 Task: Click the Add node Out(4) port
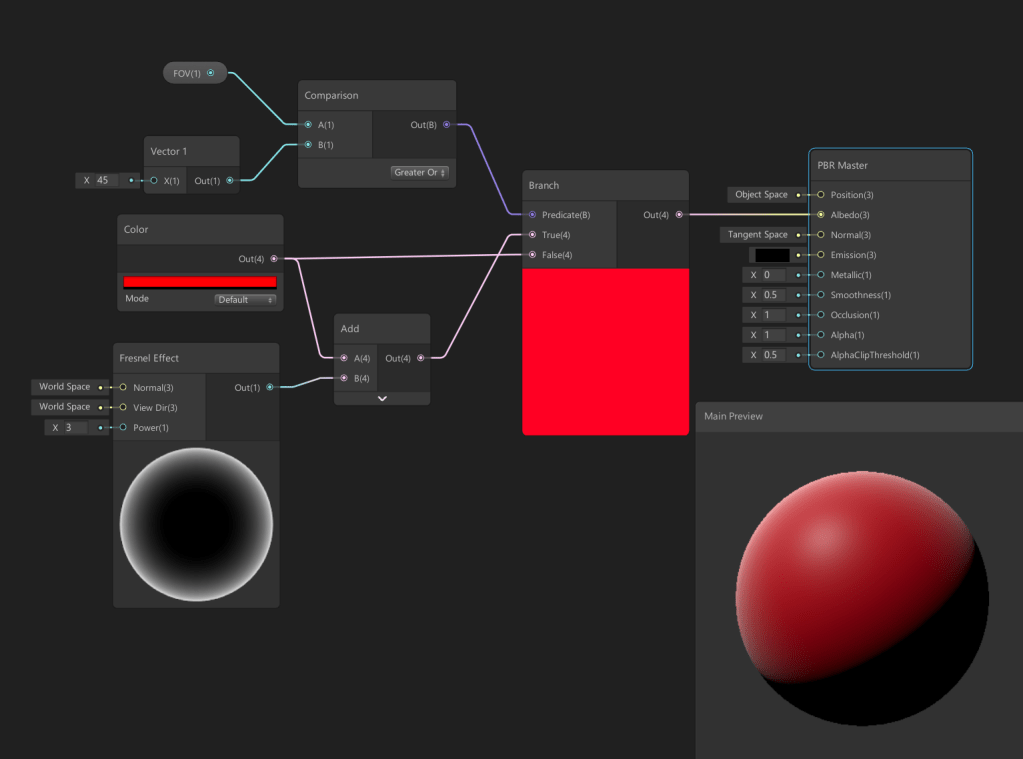click(x=420, y=358)
